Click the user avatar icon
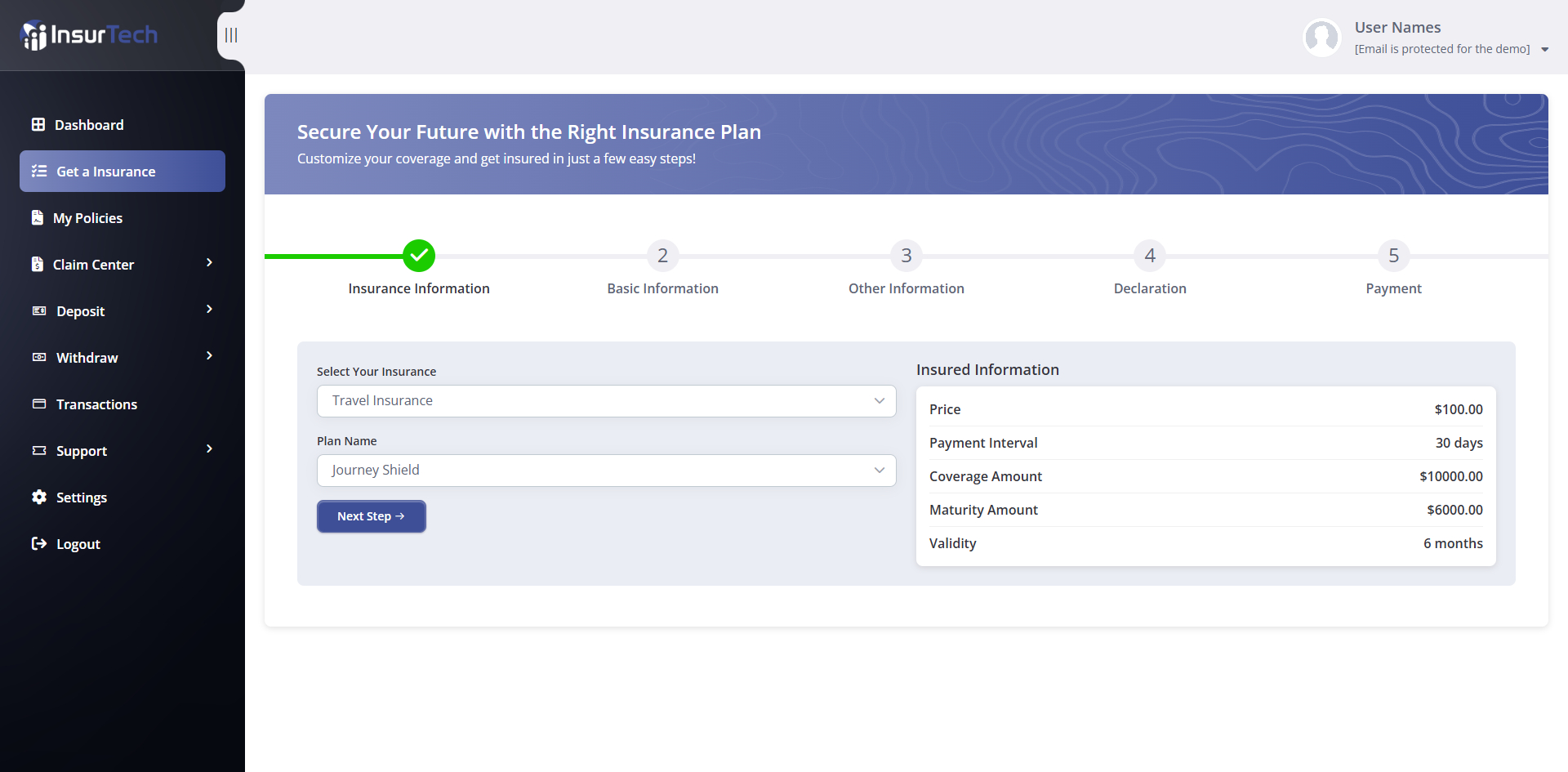The image size is (1568, 772). (x=1321, y=38)
